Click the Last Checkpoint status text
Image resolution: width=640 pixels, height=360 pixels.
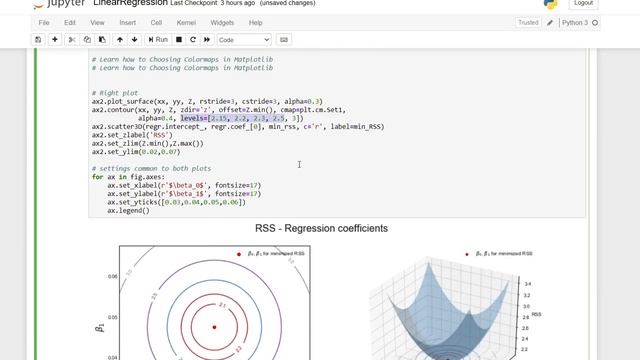(212, 3)
